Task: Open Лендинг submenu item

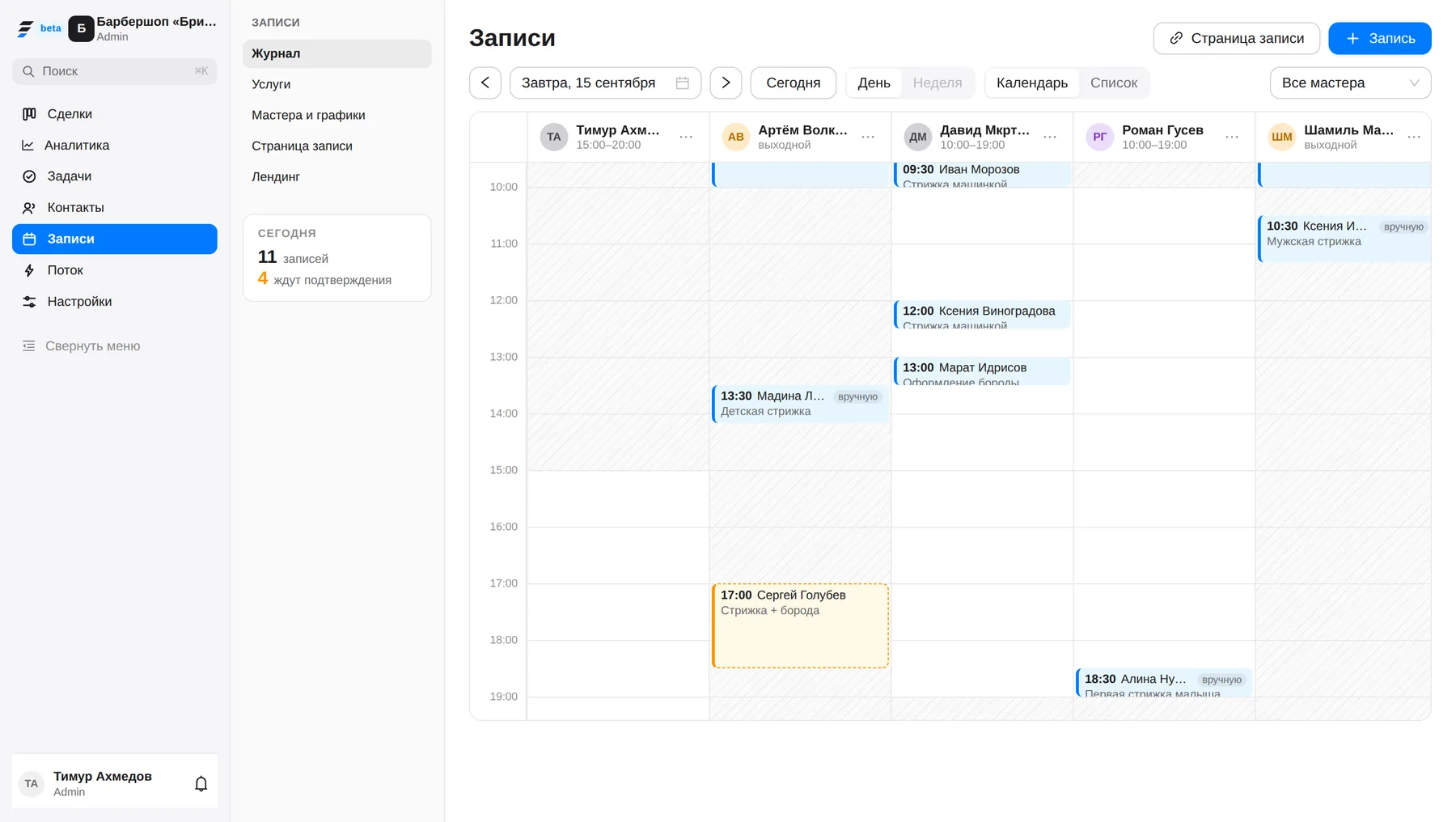Action: pos(336,176)
